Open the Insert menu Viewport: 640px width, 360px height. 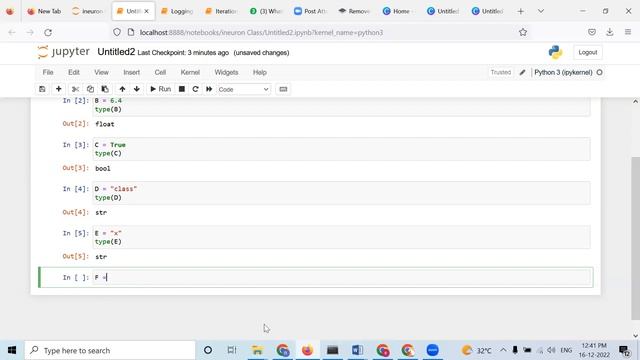(131, 72)
